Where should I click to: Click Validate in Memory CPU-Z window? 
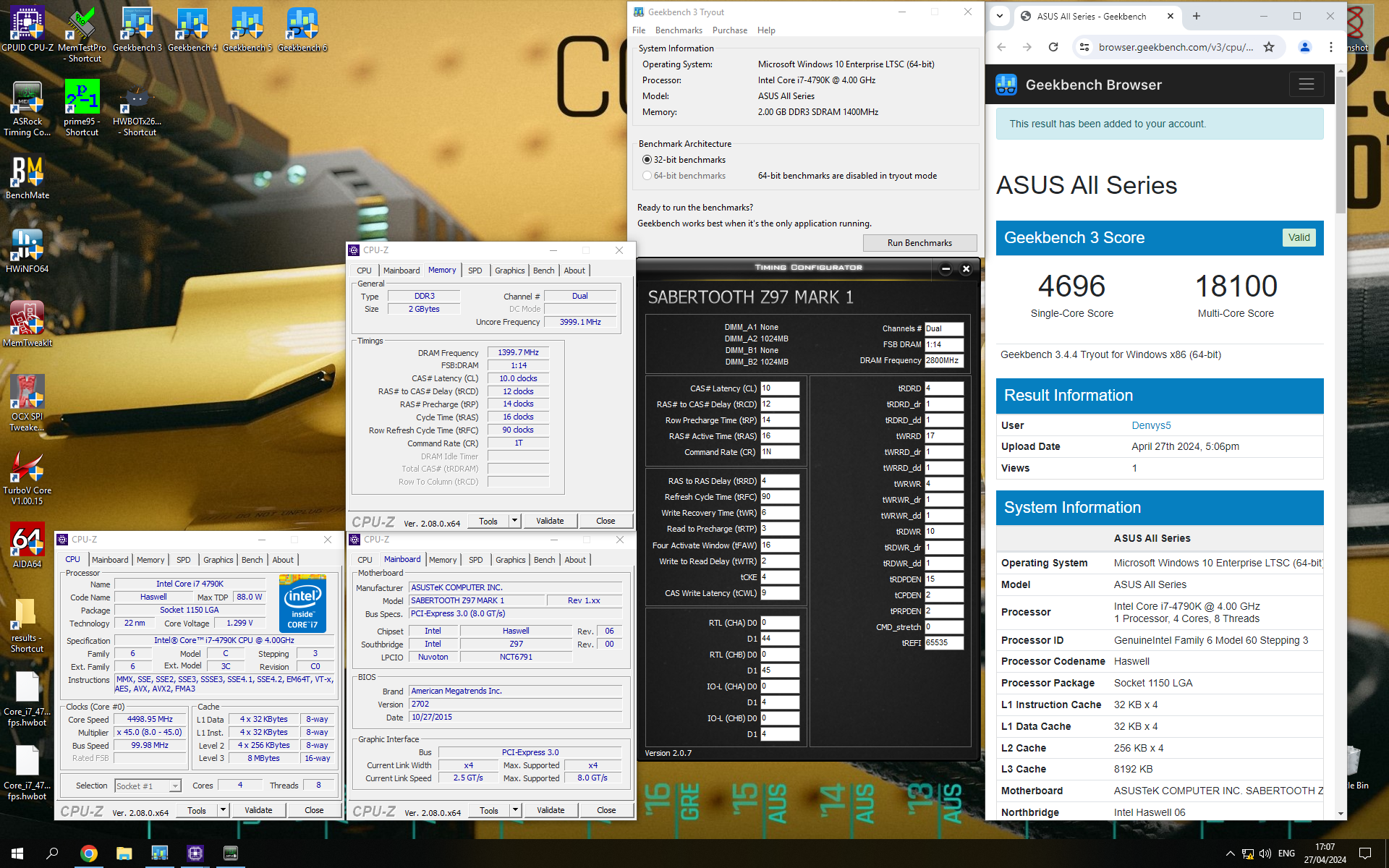(x=550, y=521)
